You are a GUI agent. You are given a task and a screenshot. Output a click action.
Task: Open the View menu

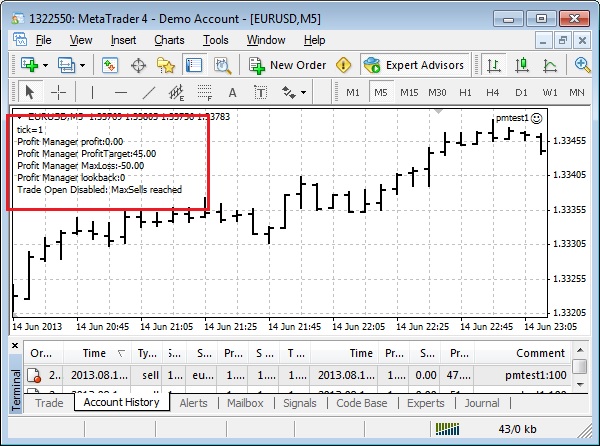tap(81, 40)
